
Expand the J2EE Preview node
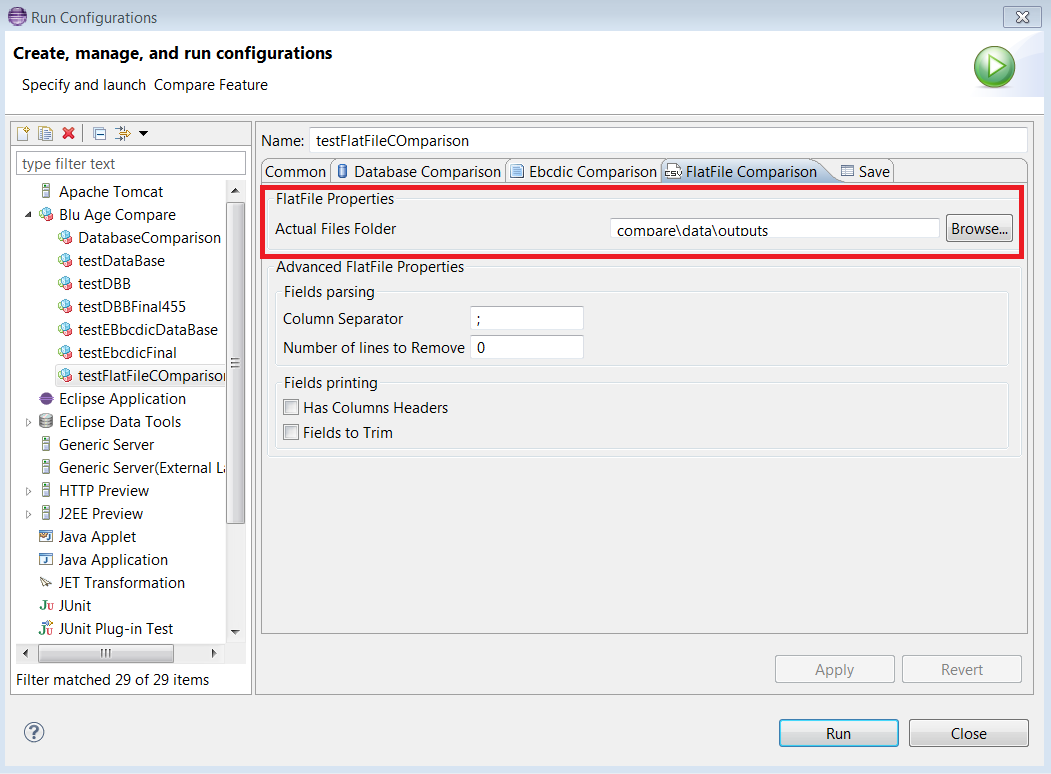[x=28, y=514]
